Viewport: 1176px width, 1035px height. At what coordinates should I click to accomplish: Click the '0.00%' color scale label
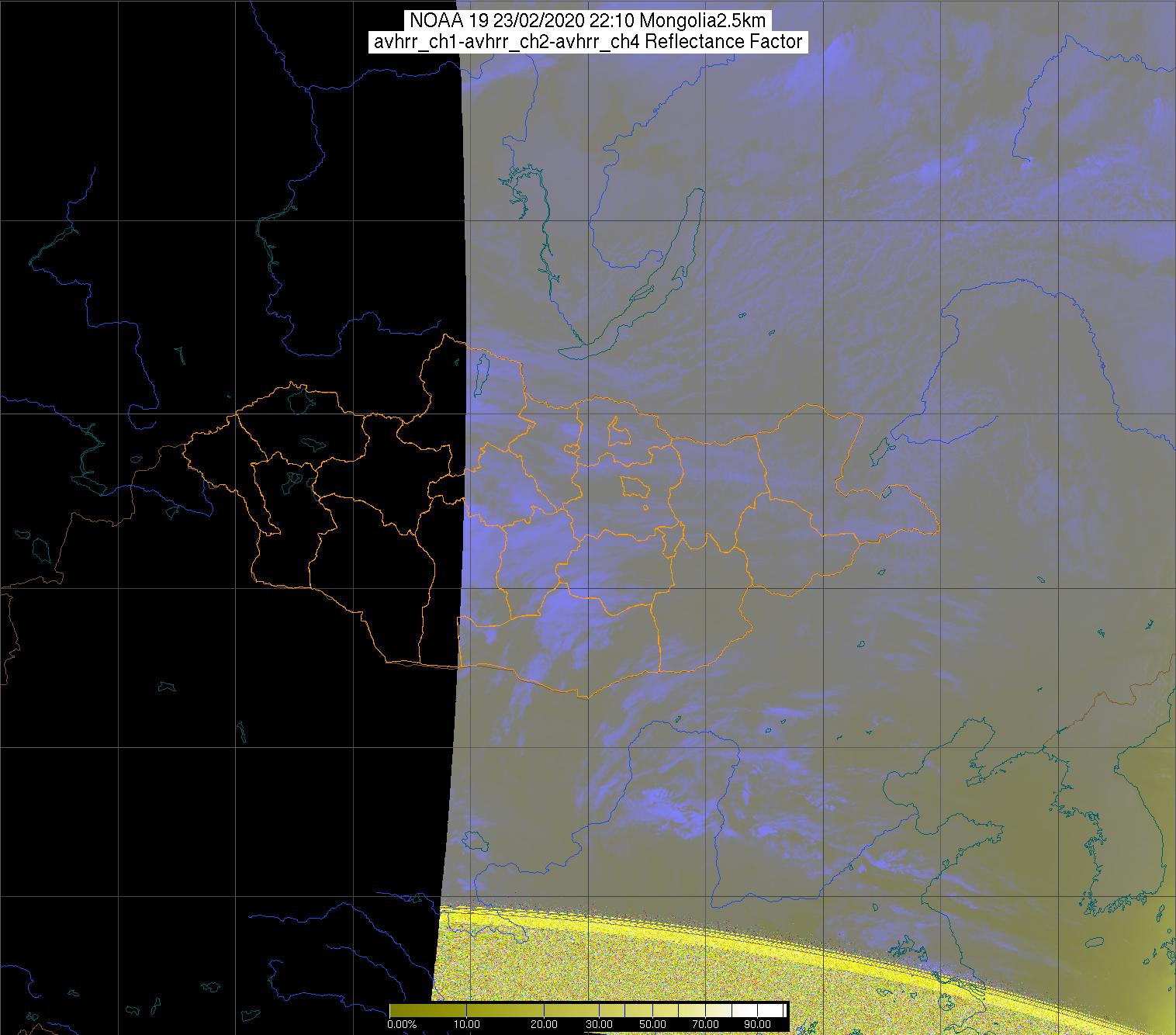click(403, 1024)
